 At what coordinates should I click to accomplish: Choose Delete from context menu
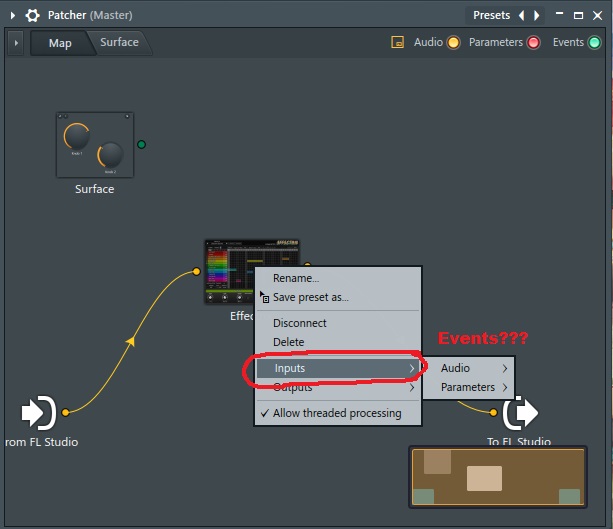[x=338, y=342]
